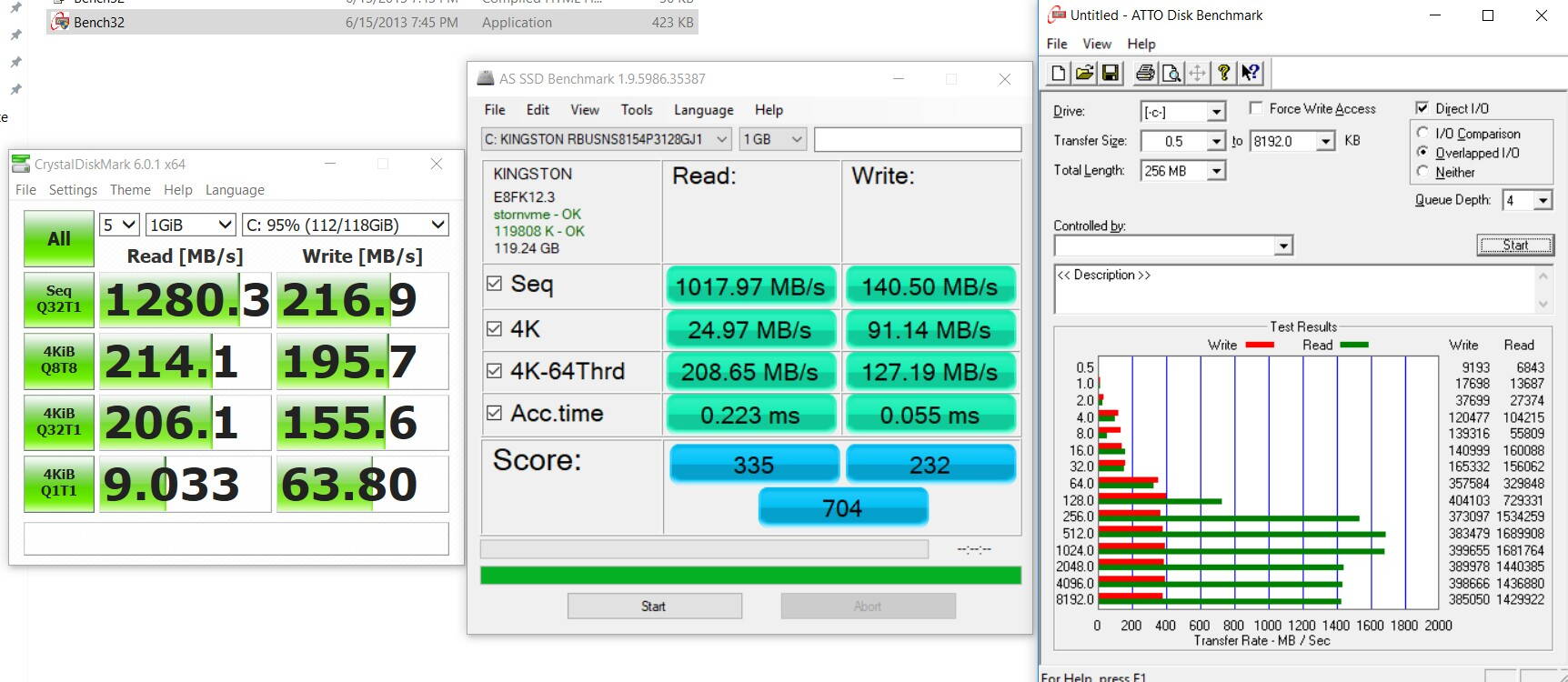Viewport: 1568px width, 682px height.
Task: Activate the context help arrow icon
Action: coord(1251,74)
